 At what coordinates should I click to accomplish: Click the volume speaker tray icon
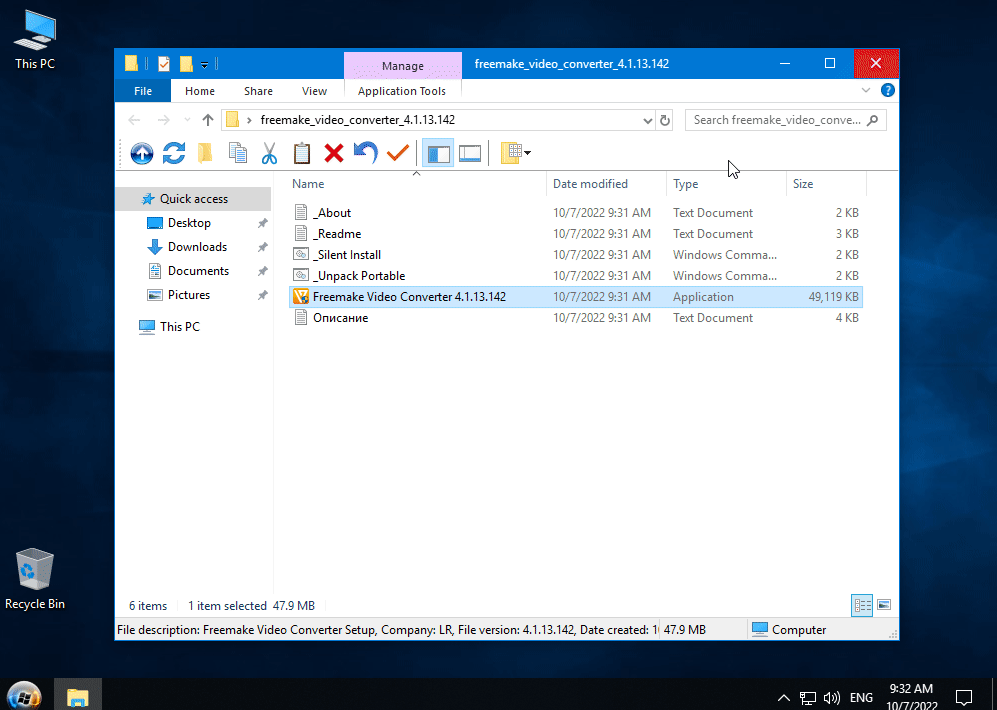[831, 698]
